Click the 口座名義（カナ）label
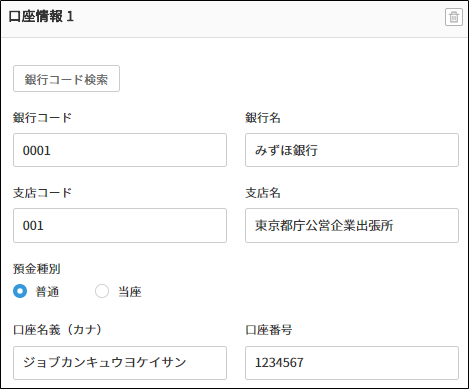The height and width of the screenshot is (389, 469). [57, 330]
